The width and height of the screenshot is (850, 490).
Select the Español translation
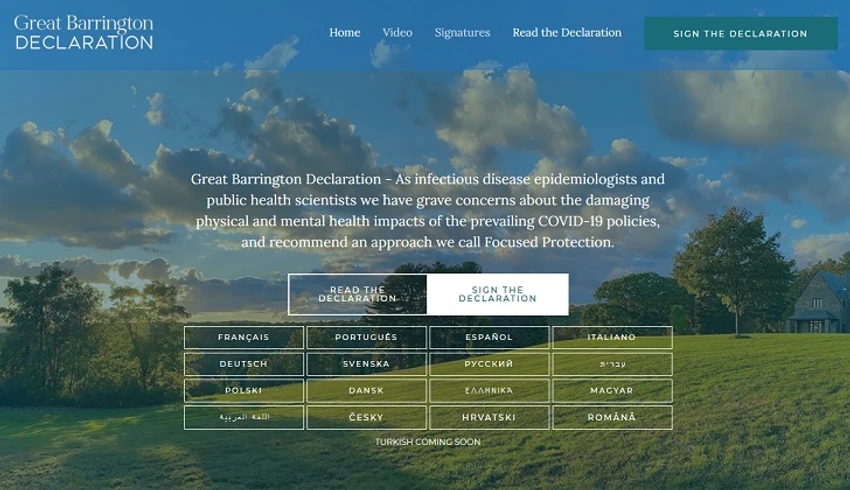click(489, 337)
